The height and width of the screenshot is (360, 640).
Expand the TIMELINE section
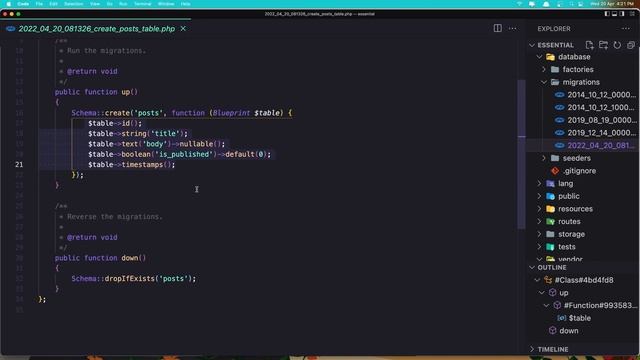[531, 349]
